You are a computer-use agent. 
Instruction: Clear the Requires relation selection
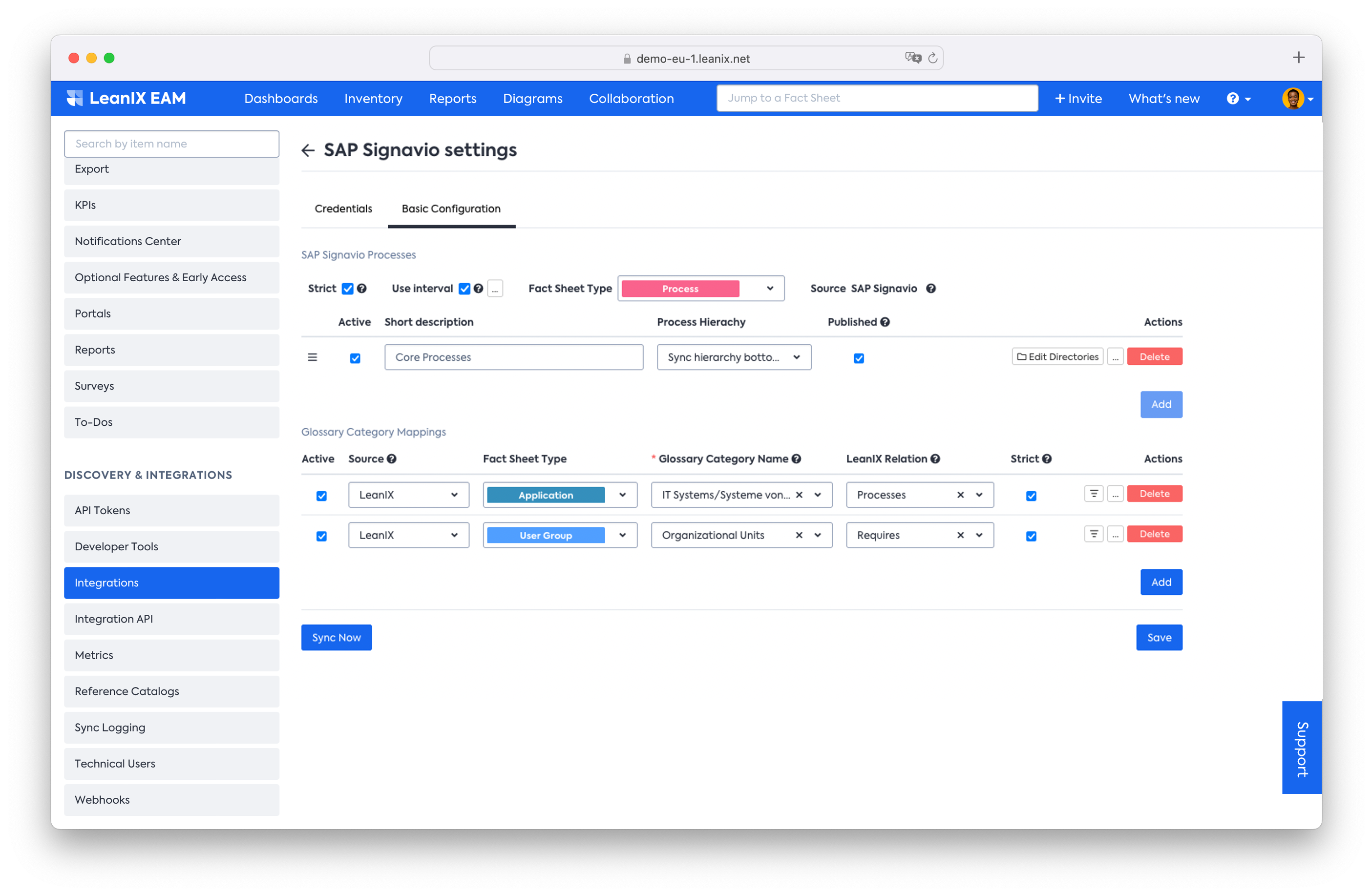pos(960,535)
